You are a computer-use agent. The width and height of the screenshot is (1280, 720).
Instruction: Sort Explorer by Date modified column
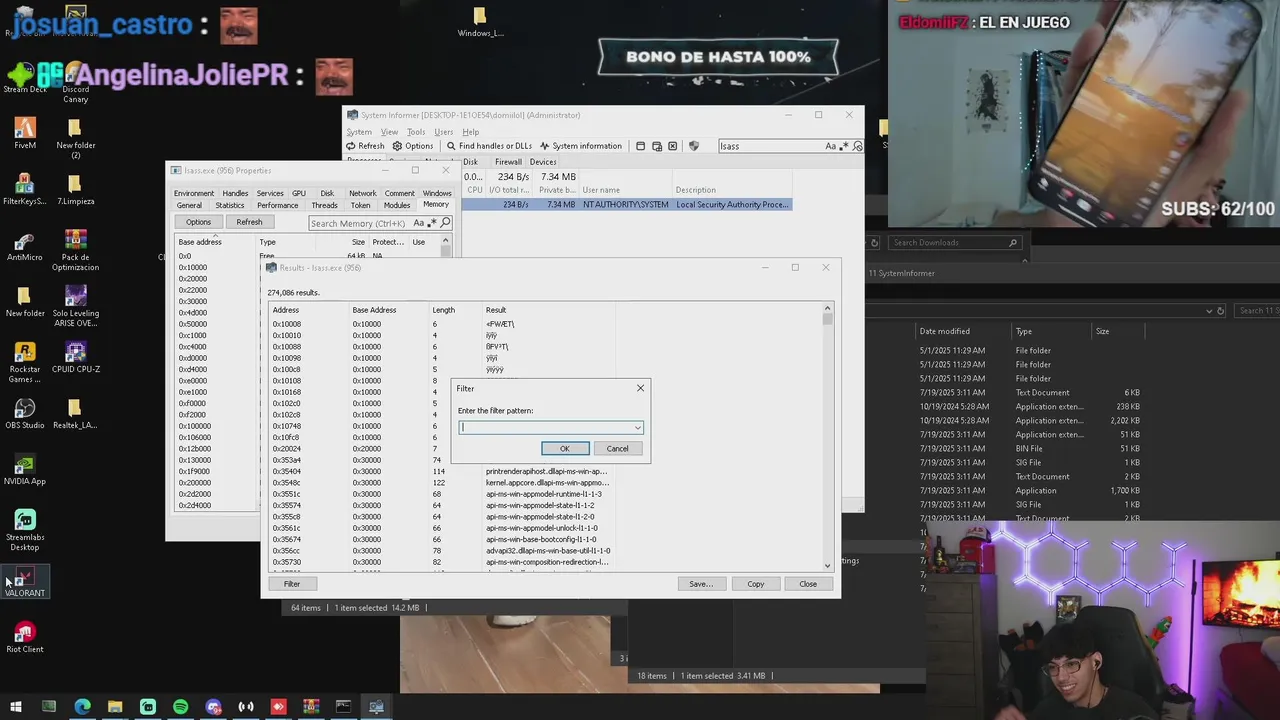[x=944, y=331]
